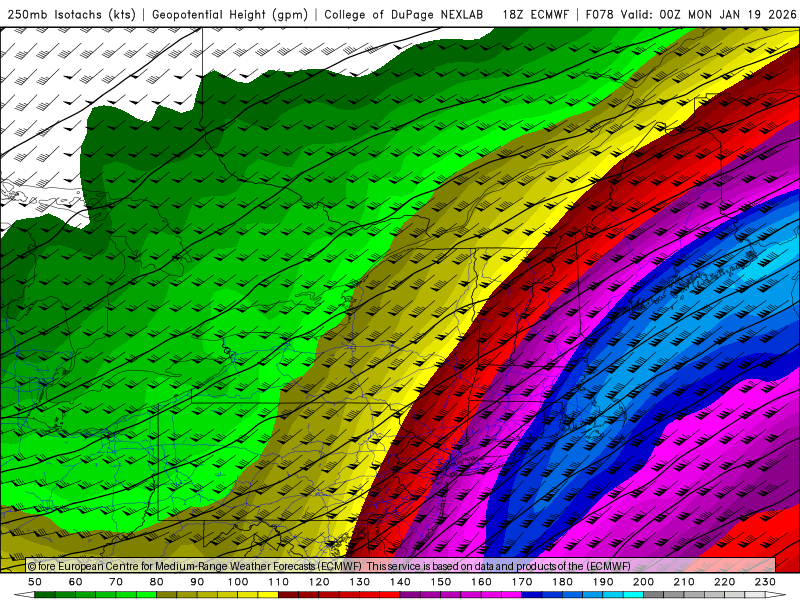
Task: Select the darkest green swatch under 50
Action: pos(44,595)
